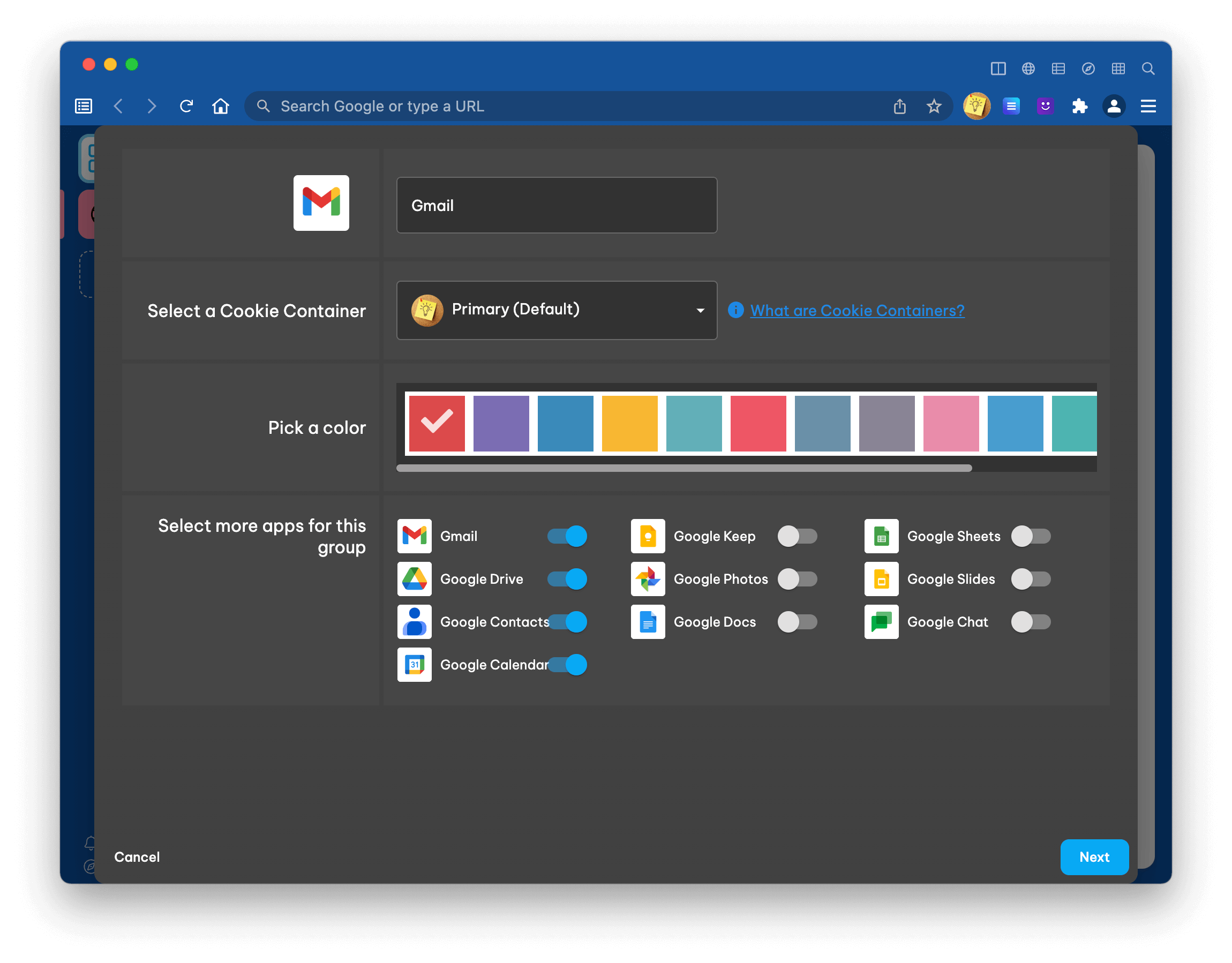Enable the Google Slides toggle
The image size is (1232, 963).
pyautogui.click(x=1031, y=579)
